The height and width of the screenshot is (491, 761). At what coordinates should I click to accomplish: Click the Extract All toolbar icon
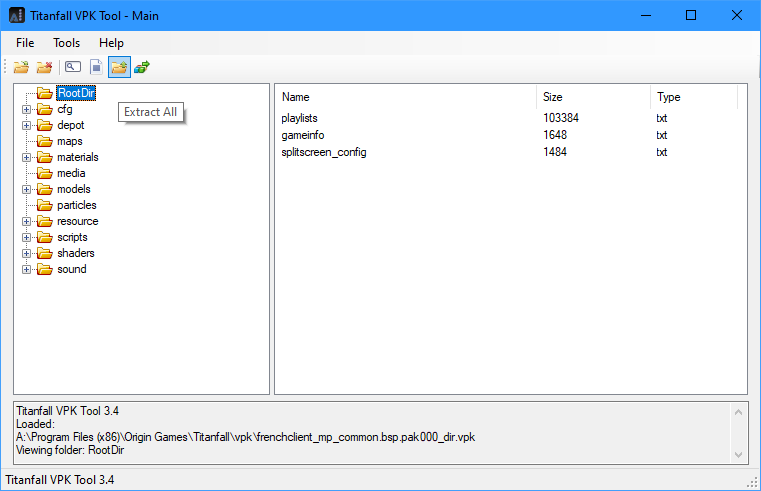pyautogui.click(x=119, y=67)
